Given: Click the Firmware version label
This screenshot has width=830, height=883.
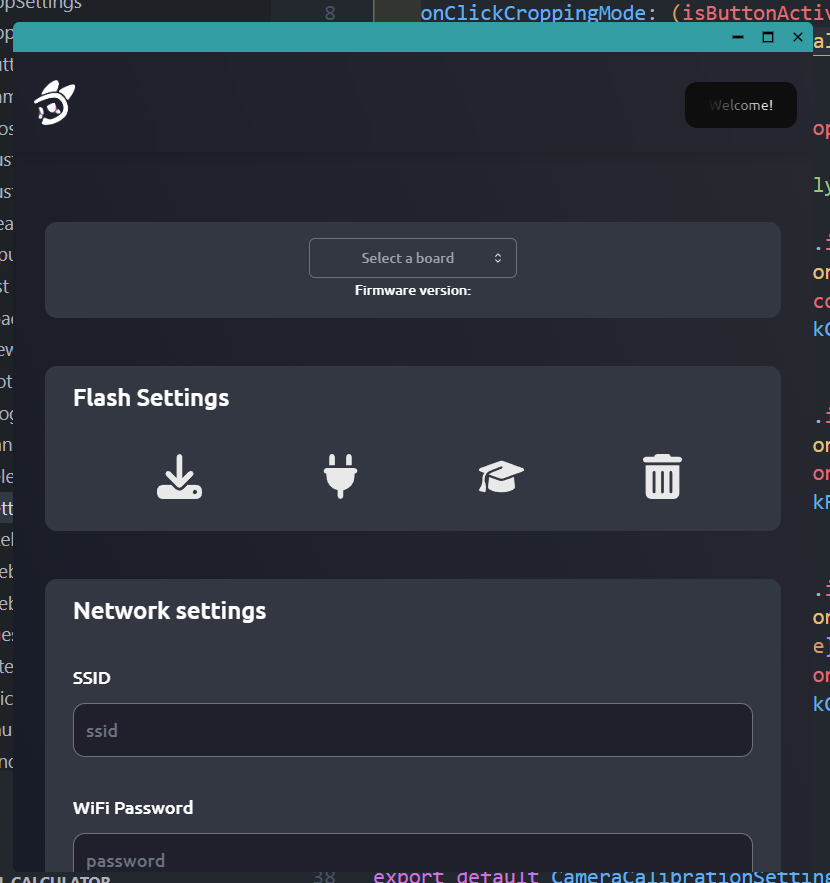Looking at the screenshot, I should (413, 291).
